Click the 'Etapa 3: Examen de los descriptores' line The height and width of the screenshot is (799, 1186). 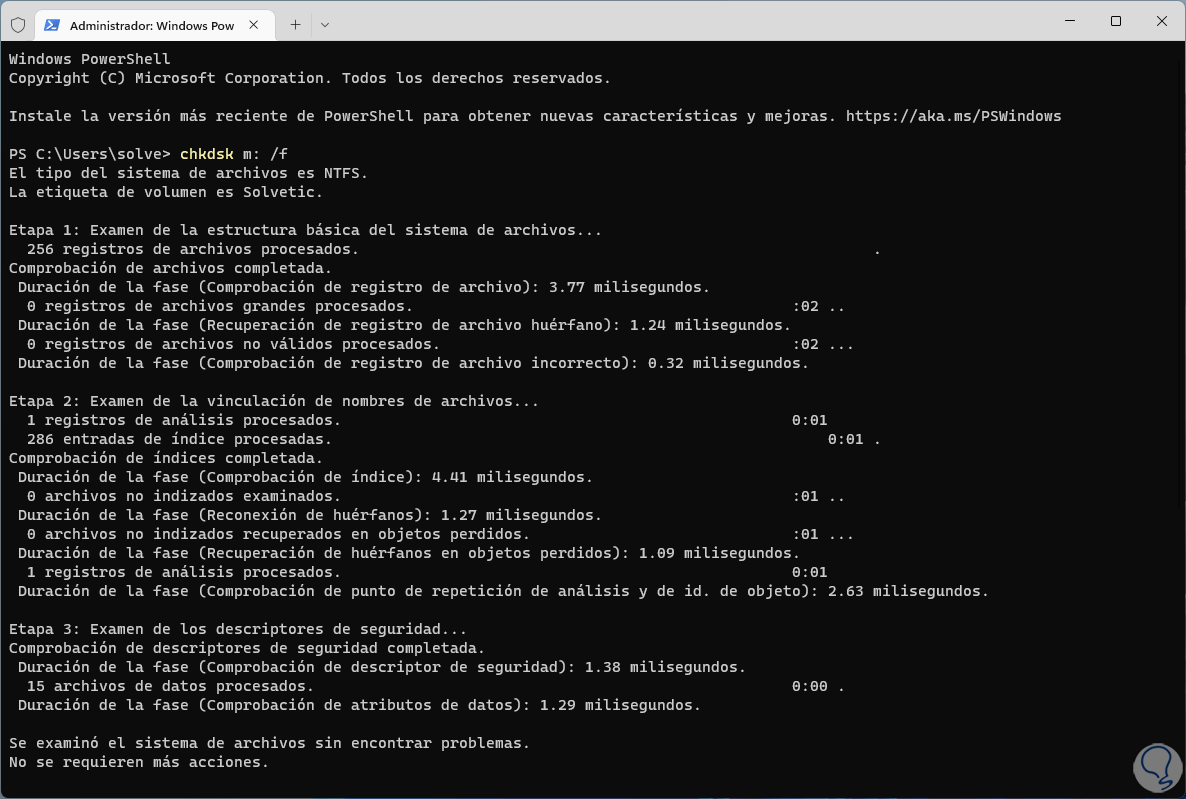click(238, 629)
